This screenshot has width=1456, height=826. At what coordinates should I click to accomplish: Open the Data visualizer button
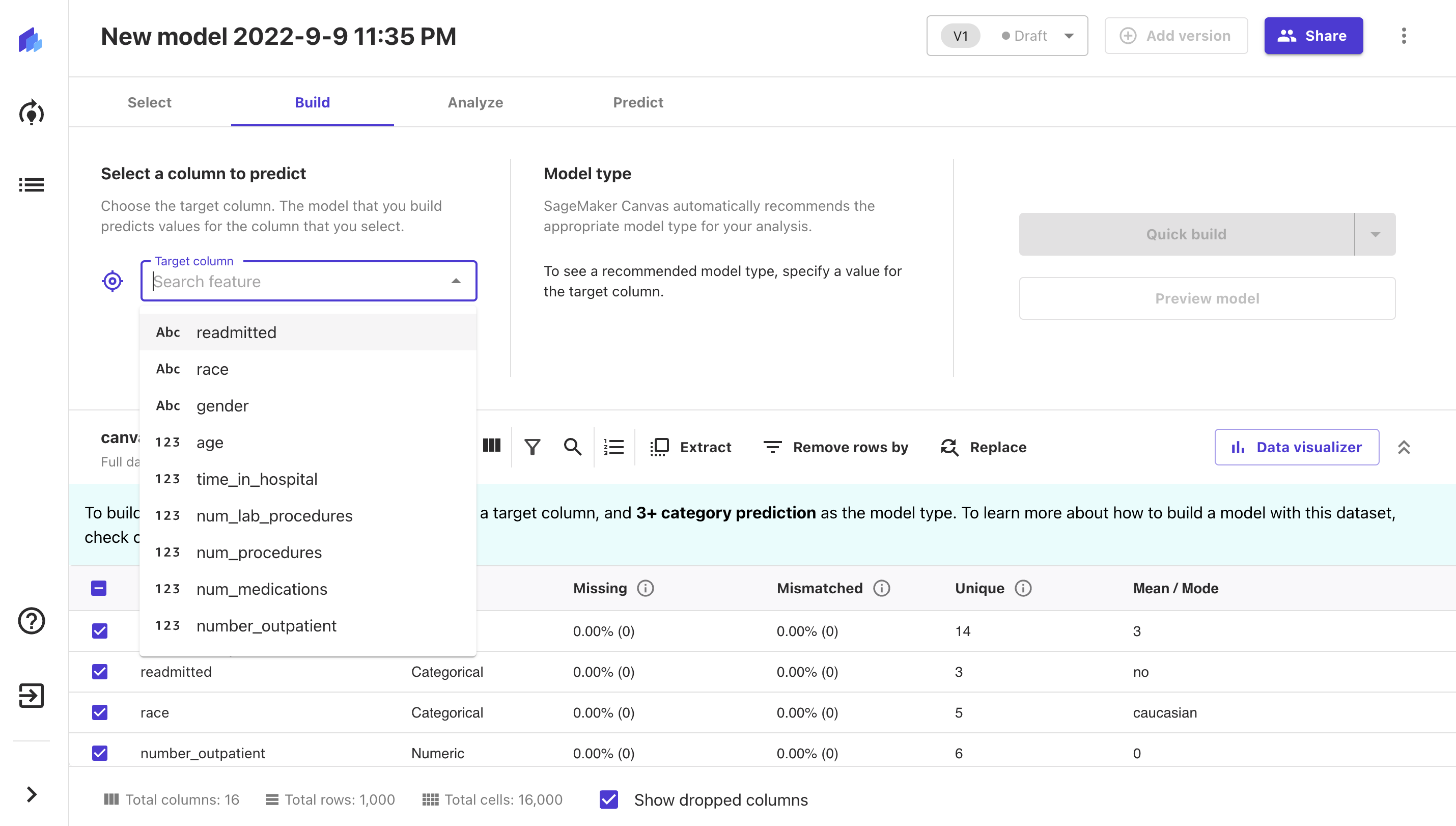click(1297, 447)
